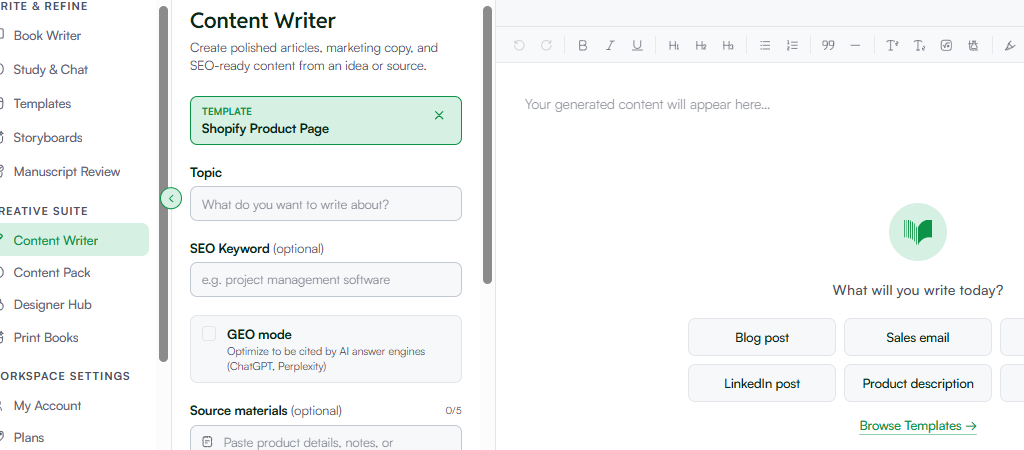Viewport: 1024px width, 450px height.
Task: Select the highlighter tool
Action: [x=1010, y=45]
